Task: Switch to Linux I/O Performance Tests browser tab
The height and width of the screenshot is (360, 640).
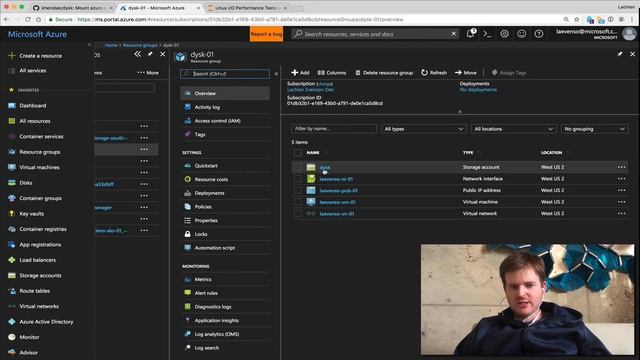Action: [x=246, y=8]
